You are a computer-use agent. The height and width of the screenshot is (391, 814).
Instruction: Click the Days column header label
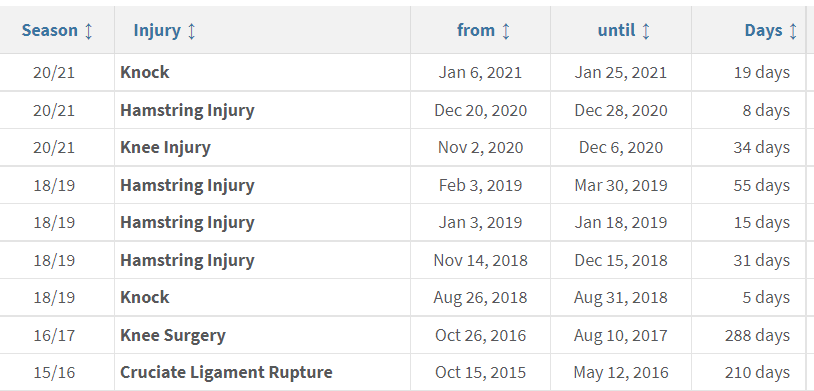pos(763,31)
